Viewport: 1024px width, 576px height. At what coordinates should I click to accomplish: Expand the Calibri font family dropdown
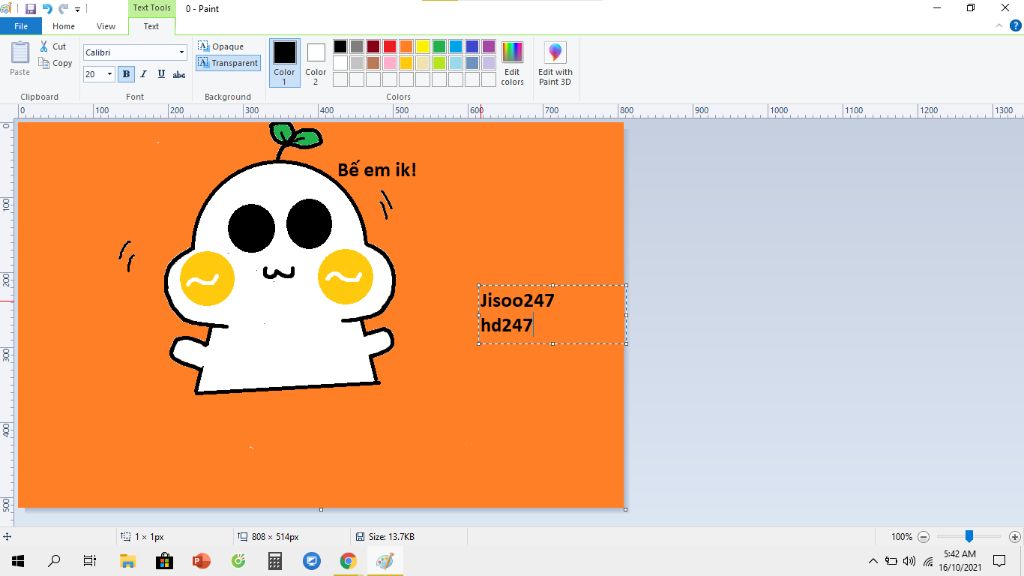181,52
